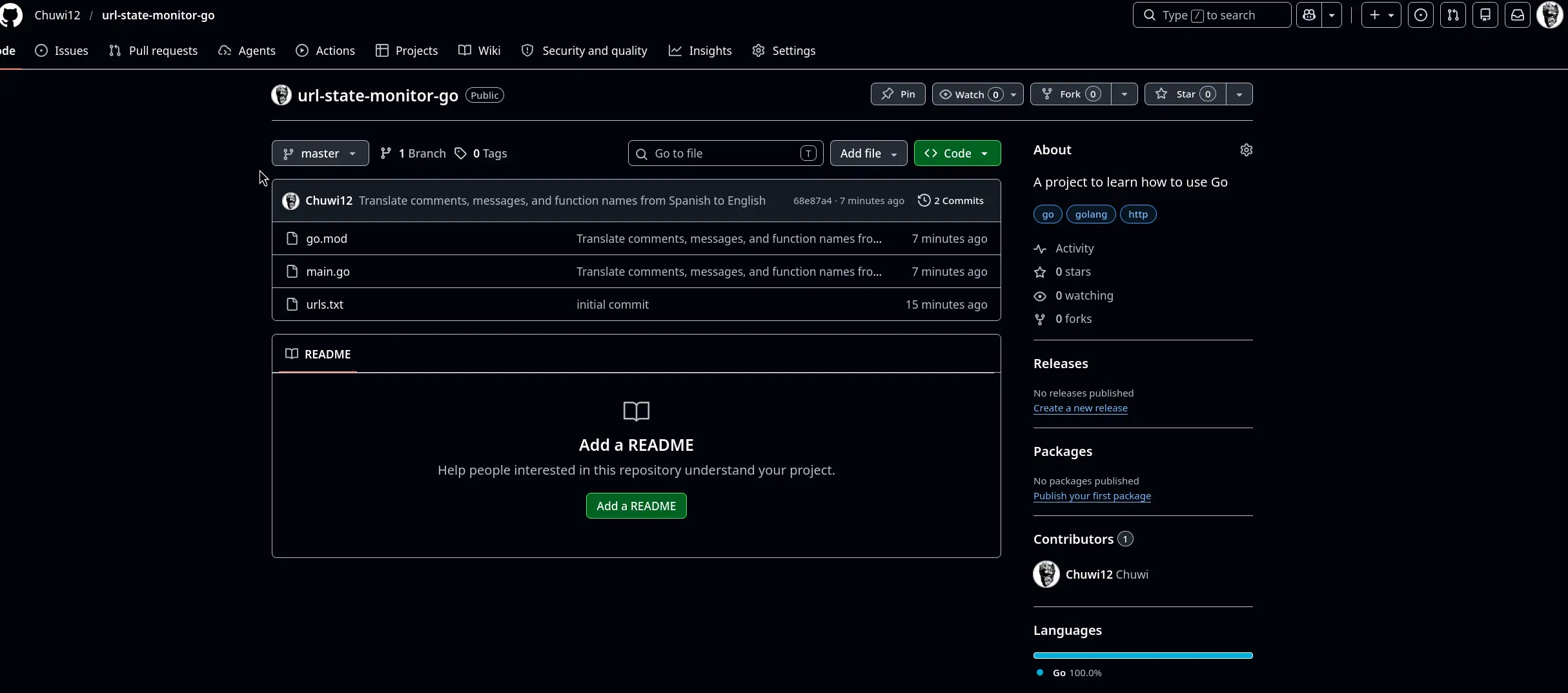Screen dimensions: 1568x693
Task: Click the file icon beside go.mod
Action: (292, 238)
